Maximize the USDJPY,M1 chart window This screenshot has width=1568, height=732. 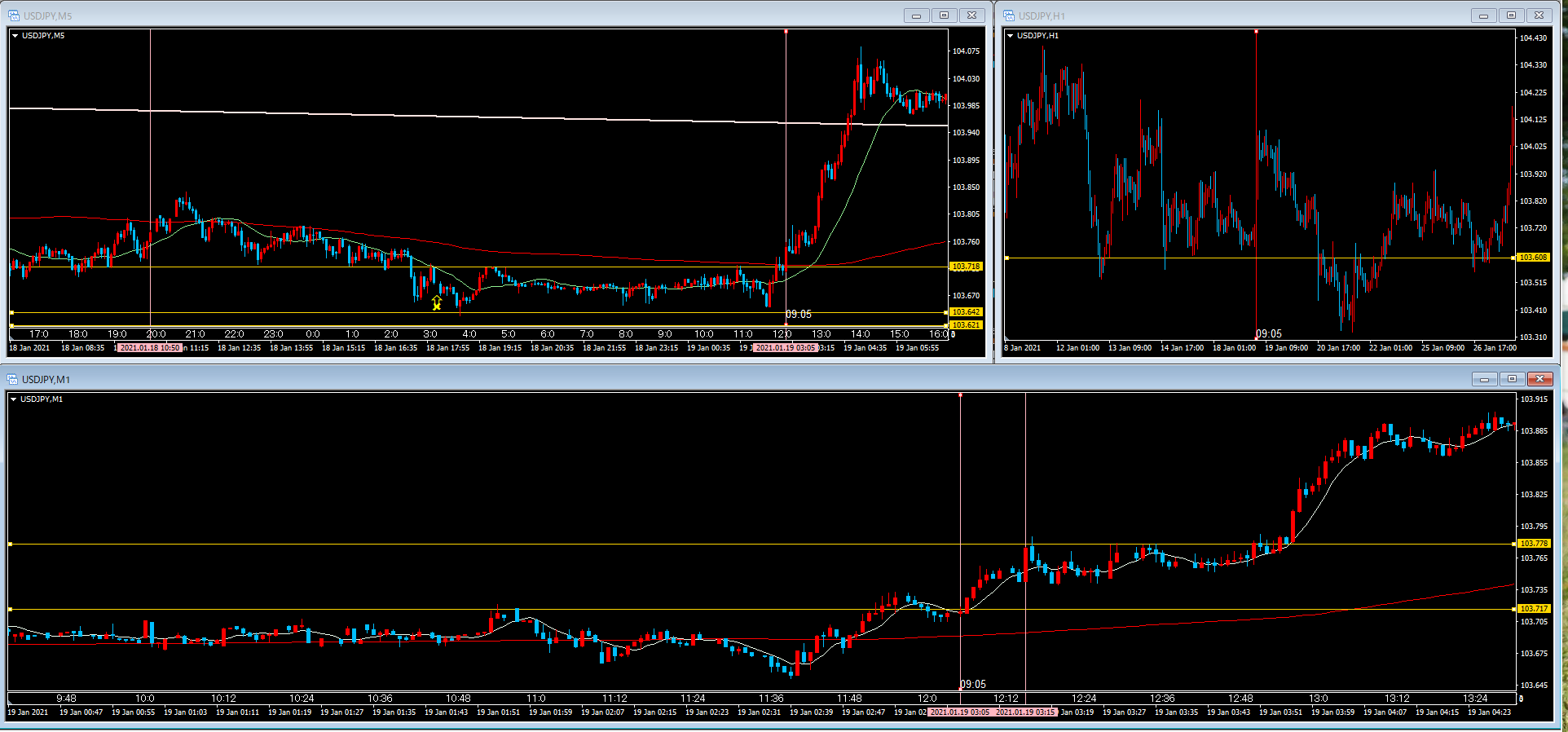coord(1512,379)
